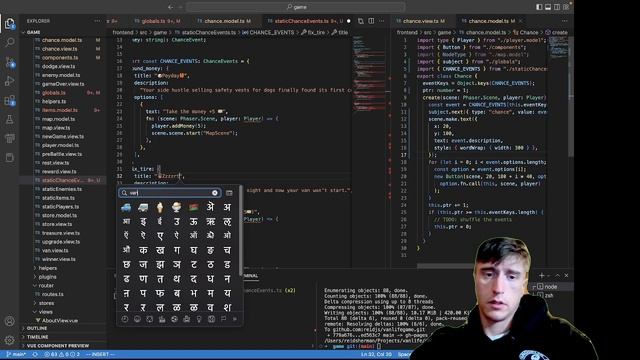Expand the TIMELINE section
640x360 pixels.
coord(38,337)
